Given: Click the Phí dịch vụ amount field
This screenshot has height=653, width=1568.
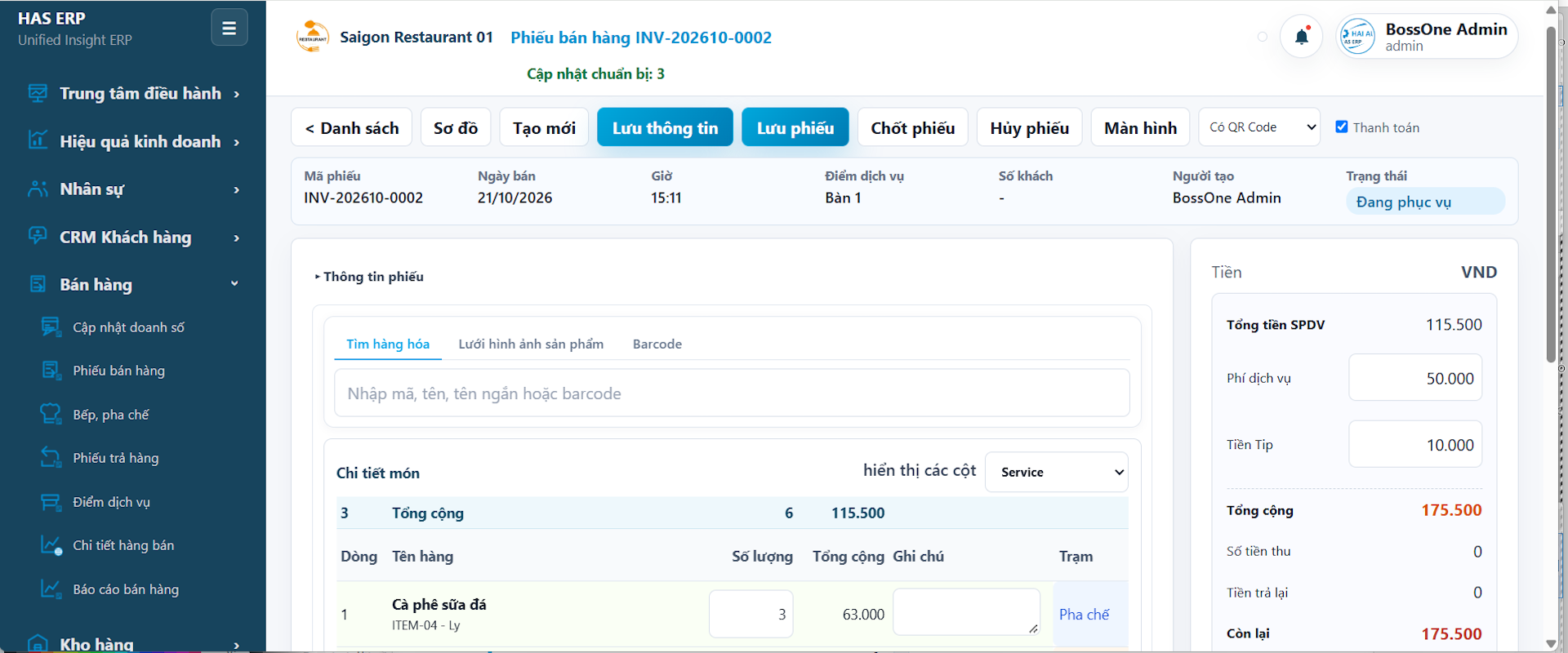Looking at the screenshot, I should (1415, 377).
